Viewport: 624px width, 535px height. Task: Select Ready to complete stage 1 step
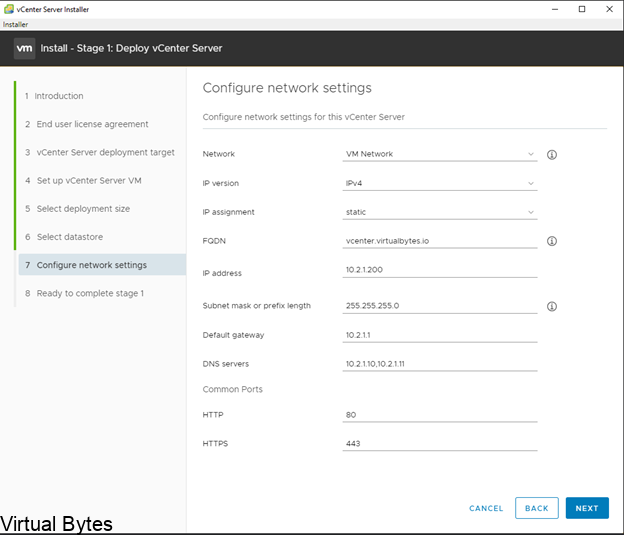coord(84,293)
